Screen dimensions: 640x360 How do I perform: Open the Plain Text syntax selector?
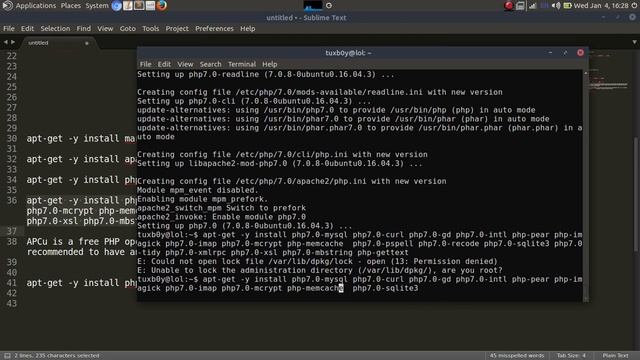click(x=616, y=356)
